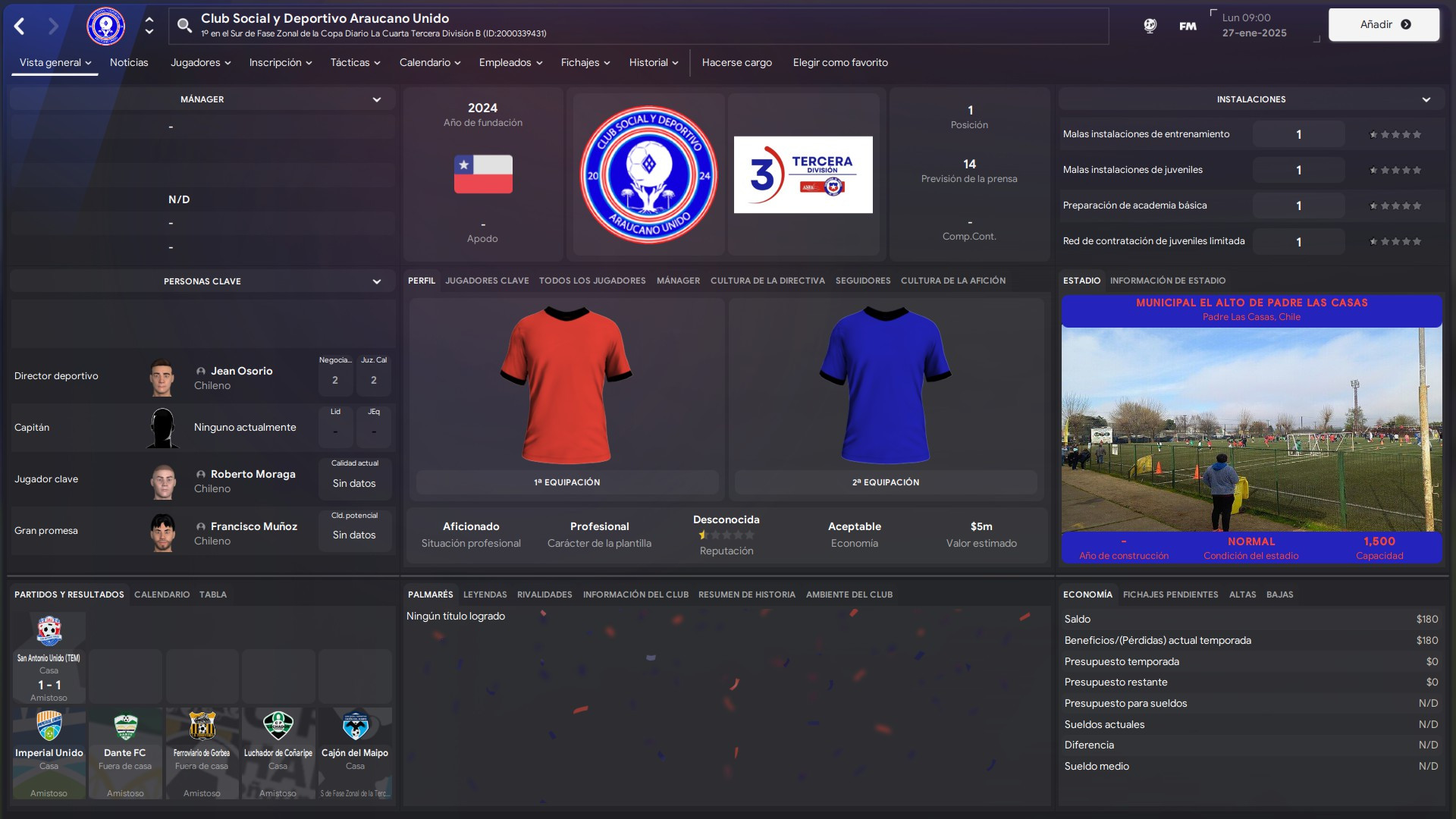The width and height of the screenshot is (1456, 819).
Task: Open the FM menu icon
Action: click(x=1188, y=26)
